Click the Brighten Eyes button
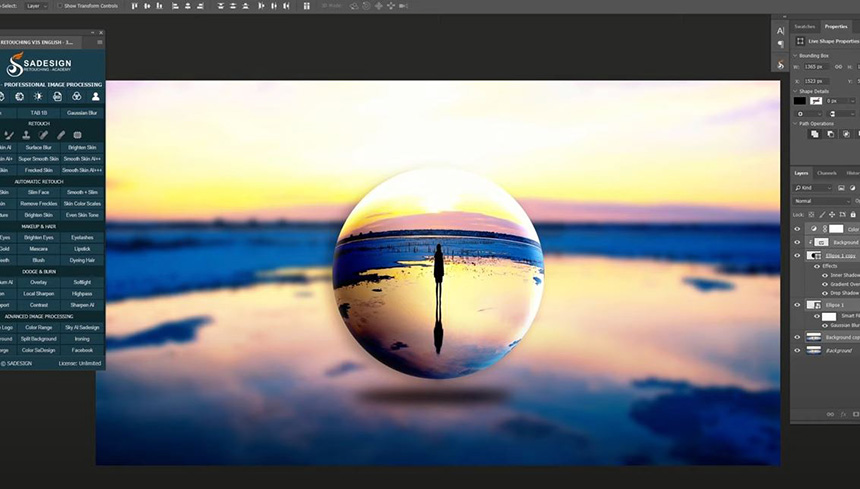The height and width of the screenshot is (489, 860). (39, 237)
